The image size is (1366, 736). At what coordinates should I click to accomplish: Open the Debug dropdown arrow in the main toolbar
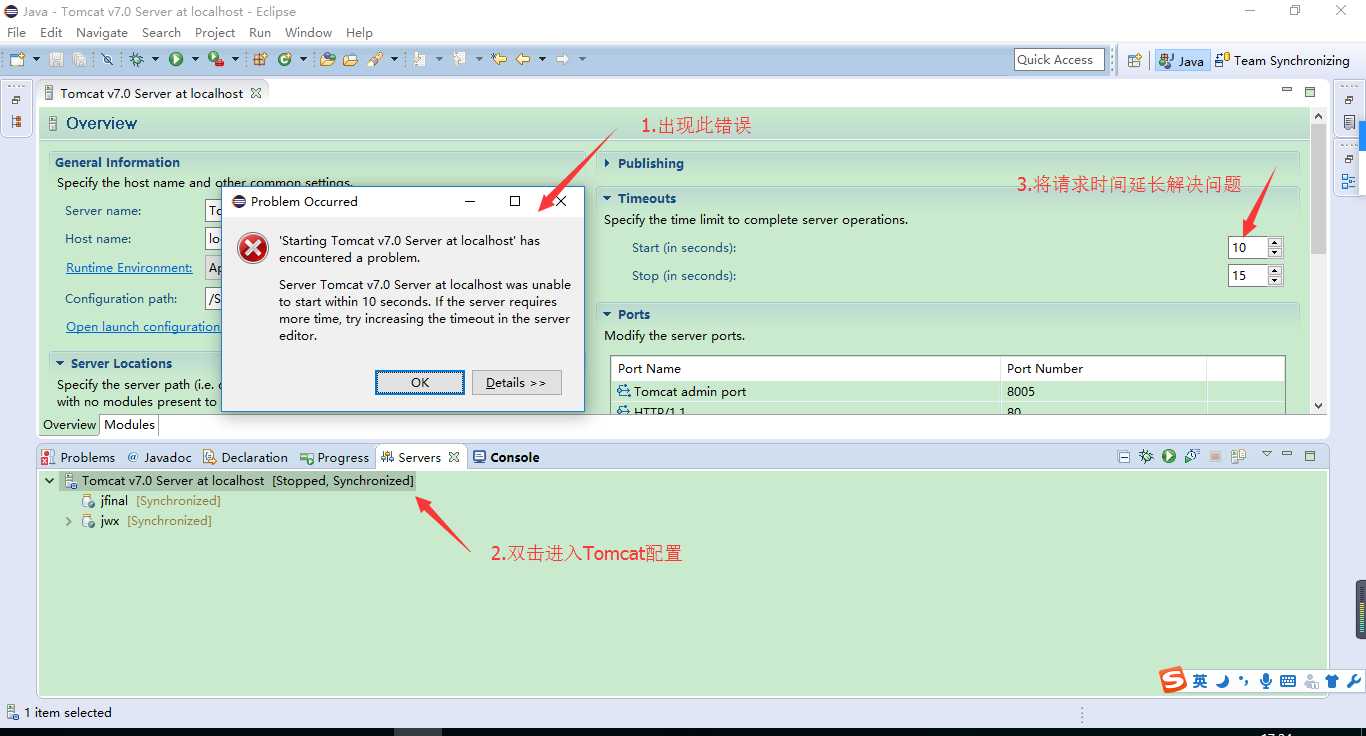point(155,60)
